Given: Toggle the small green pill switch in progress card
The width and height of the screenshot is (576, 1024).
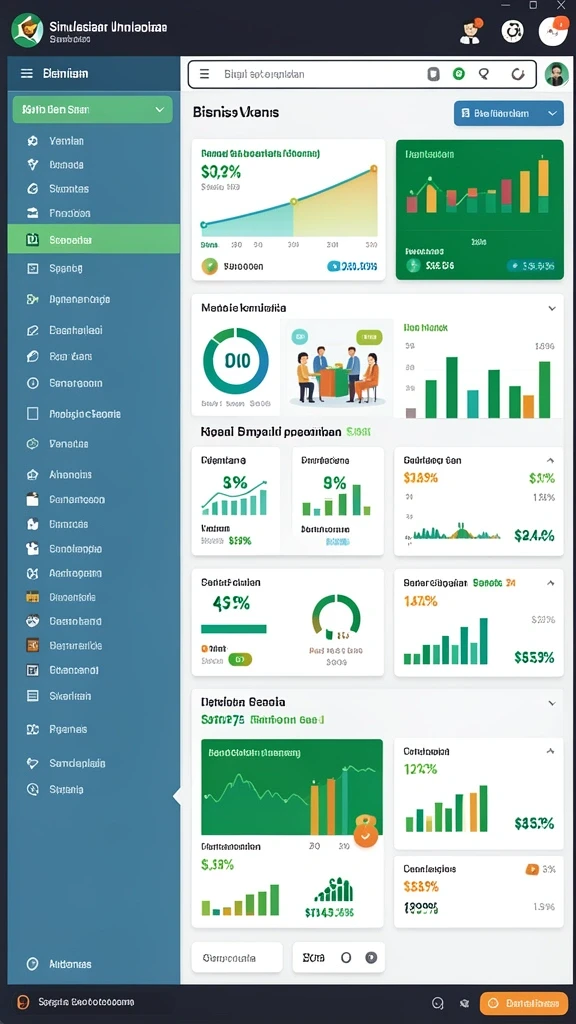Looking at the screenshot, I should pos(239,660).
